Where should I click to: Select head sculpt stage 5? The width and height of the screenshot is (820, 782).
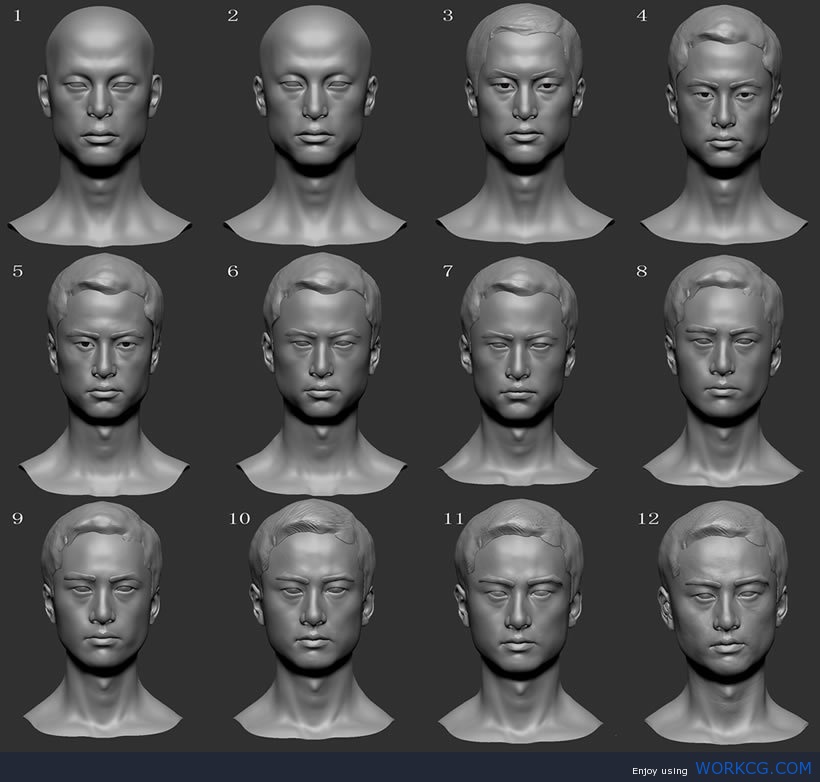coord(104,375)
